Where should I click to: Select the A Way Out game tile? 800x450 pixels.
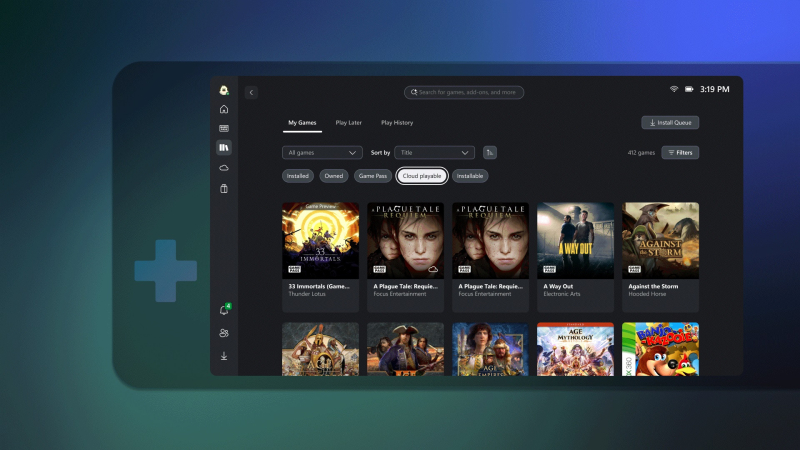575,252
